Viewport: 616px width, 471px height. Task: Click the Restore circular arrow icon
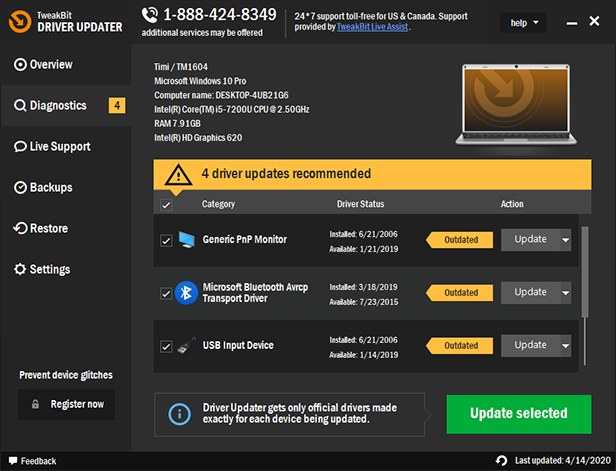point(20,228)
